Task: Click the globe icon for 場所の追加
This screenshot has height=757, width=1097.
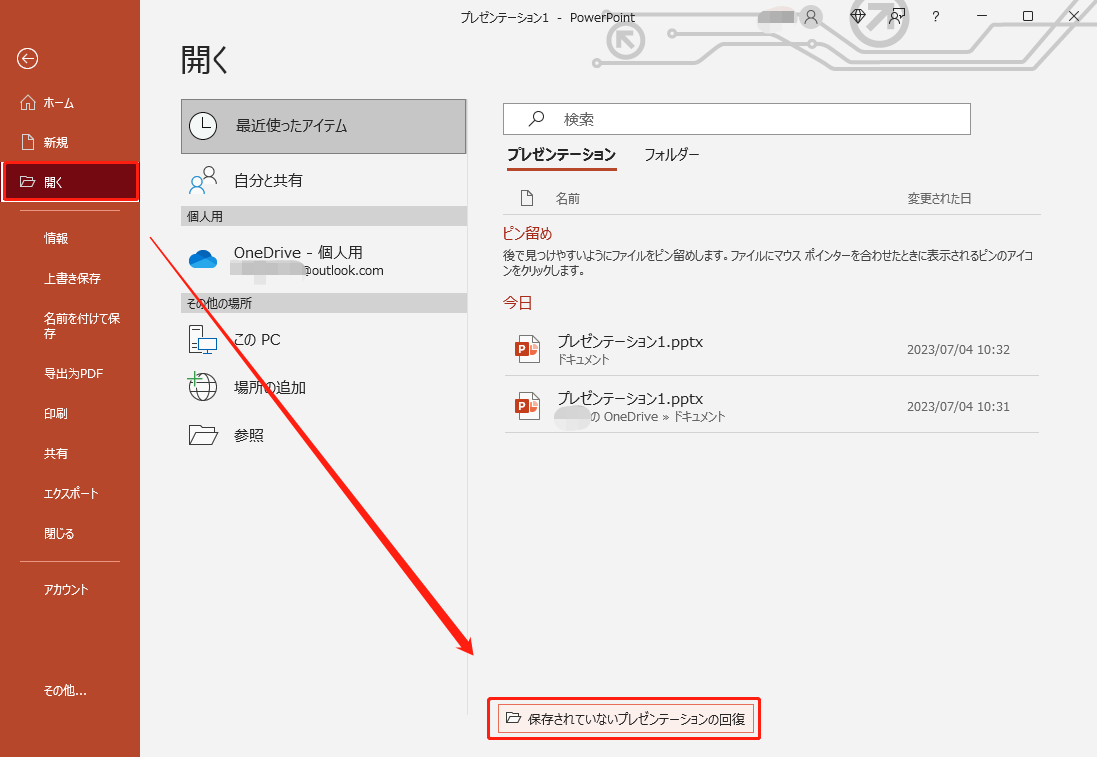Action: coord(202,386)
